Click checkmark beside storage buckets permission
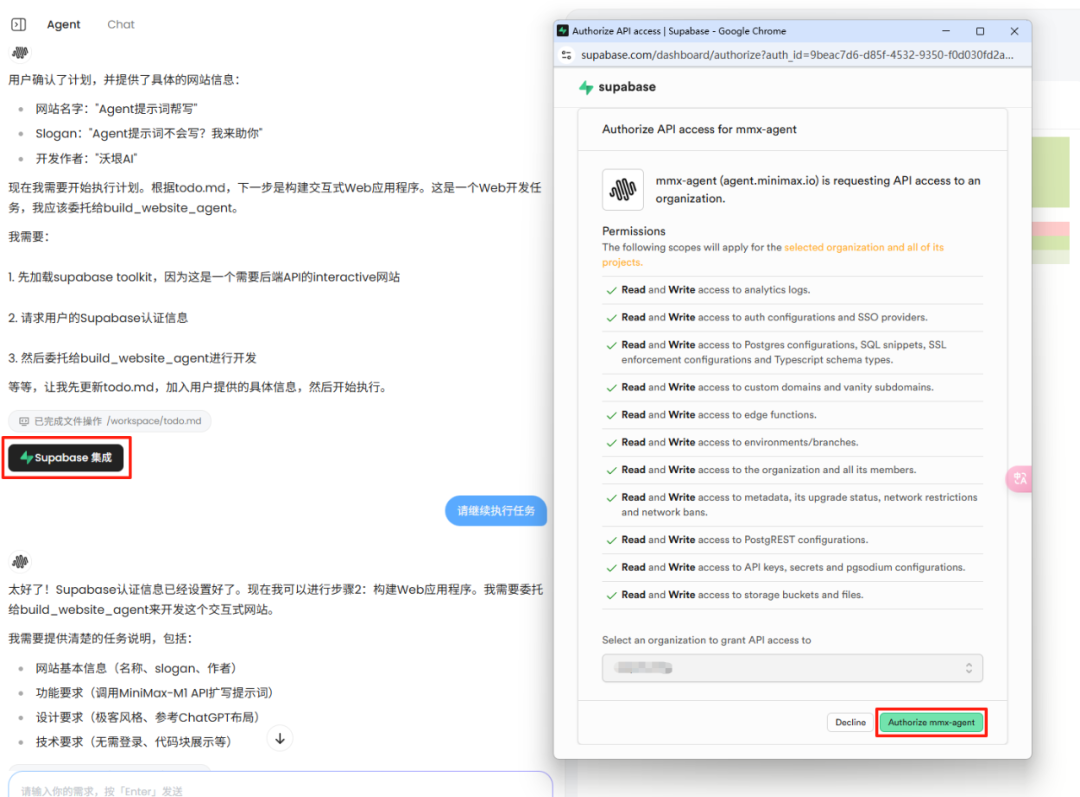Image resolution: width=1080 pixels, height=797 pixels. click(x=611, y=596)
